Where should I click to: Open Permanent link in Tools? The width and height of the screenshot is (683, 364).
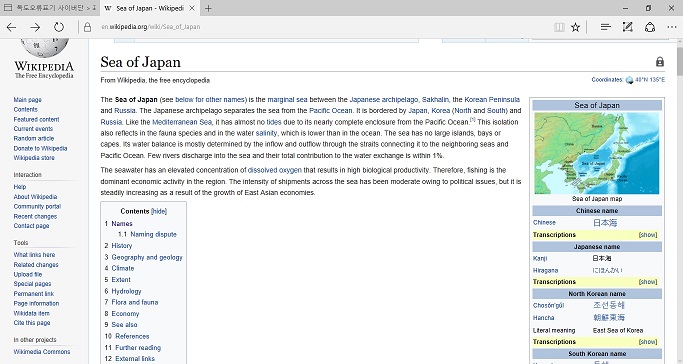[34, 294]
